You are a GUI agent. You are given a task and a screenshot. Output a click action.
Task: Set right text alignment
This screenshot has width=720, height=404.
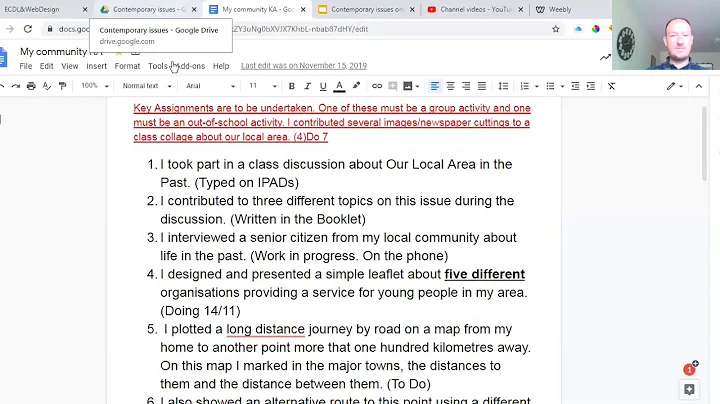tap(466, 86)
